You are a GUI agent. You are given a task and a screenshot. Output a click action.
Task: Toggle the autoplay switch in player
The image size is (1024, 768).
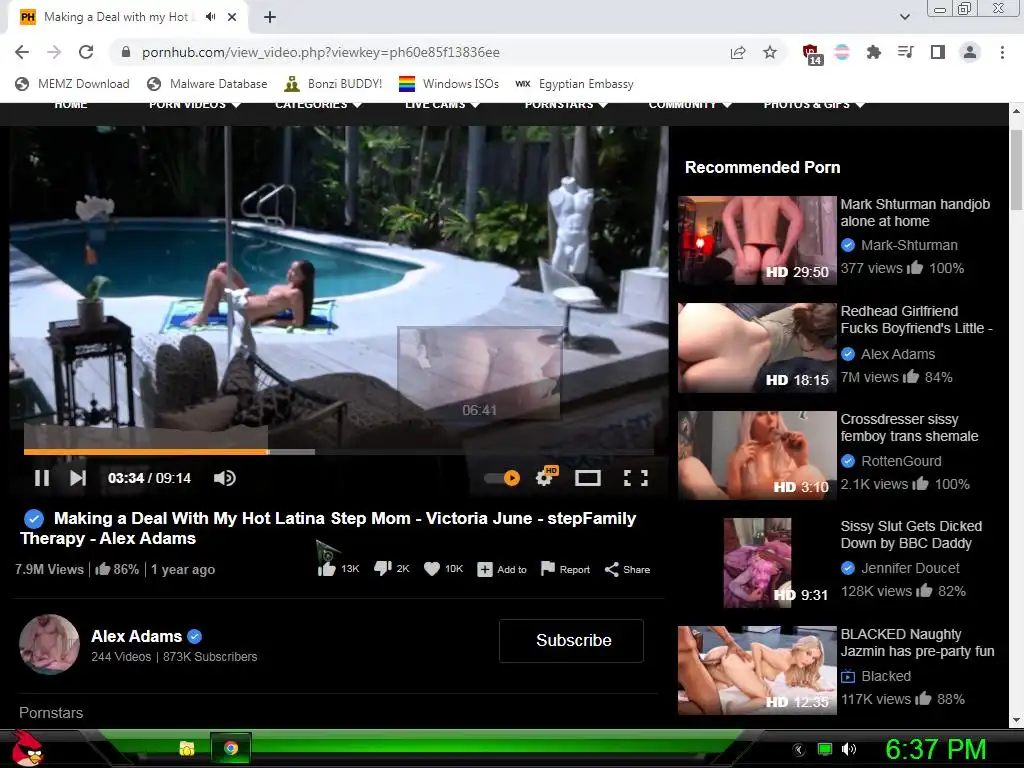click(502, 478)
